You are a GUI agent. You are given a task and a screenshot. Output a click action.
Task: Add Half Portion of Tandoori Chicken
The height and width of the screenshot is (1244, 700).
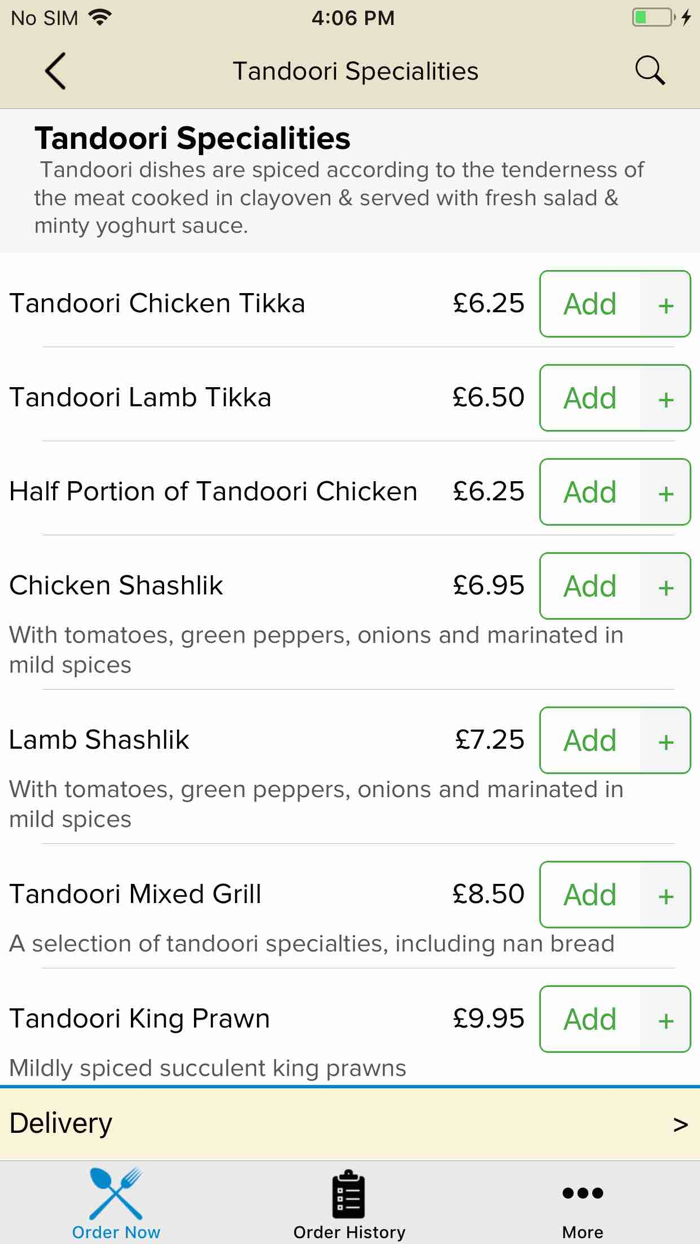click(x=590, y=492)
